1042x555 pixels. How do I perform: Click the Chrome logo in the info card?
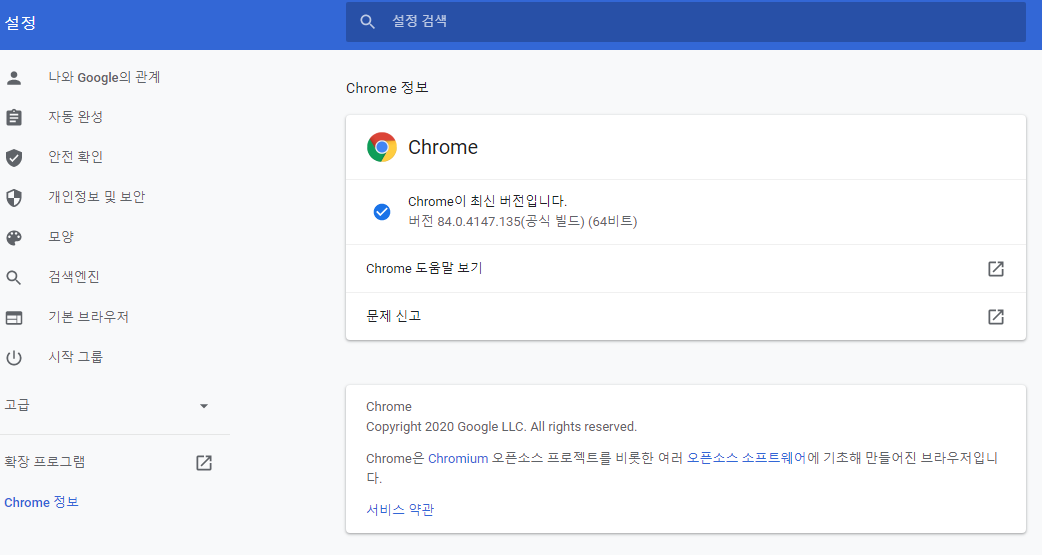(381, 147)
